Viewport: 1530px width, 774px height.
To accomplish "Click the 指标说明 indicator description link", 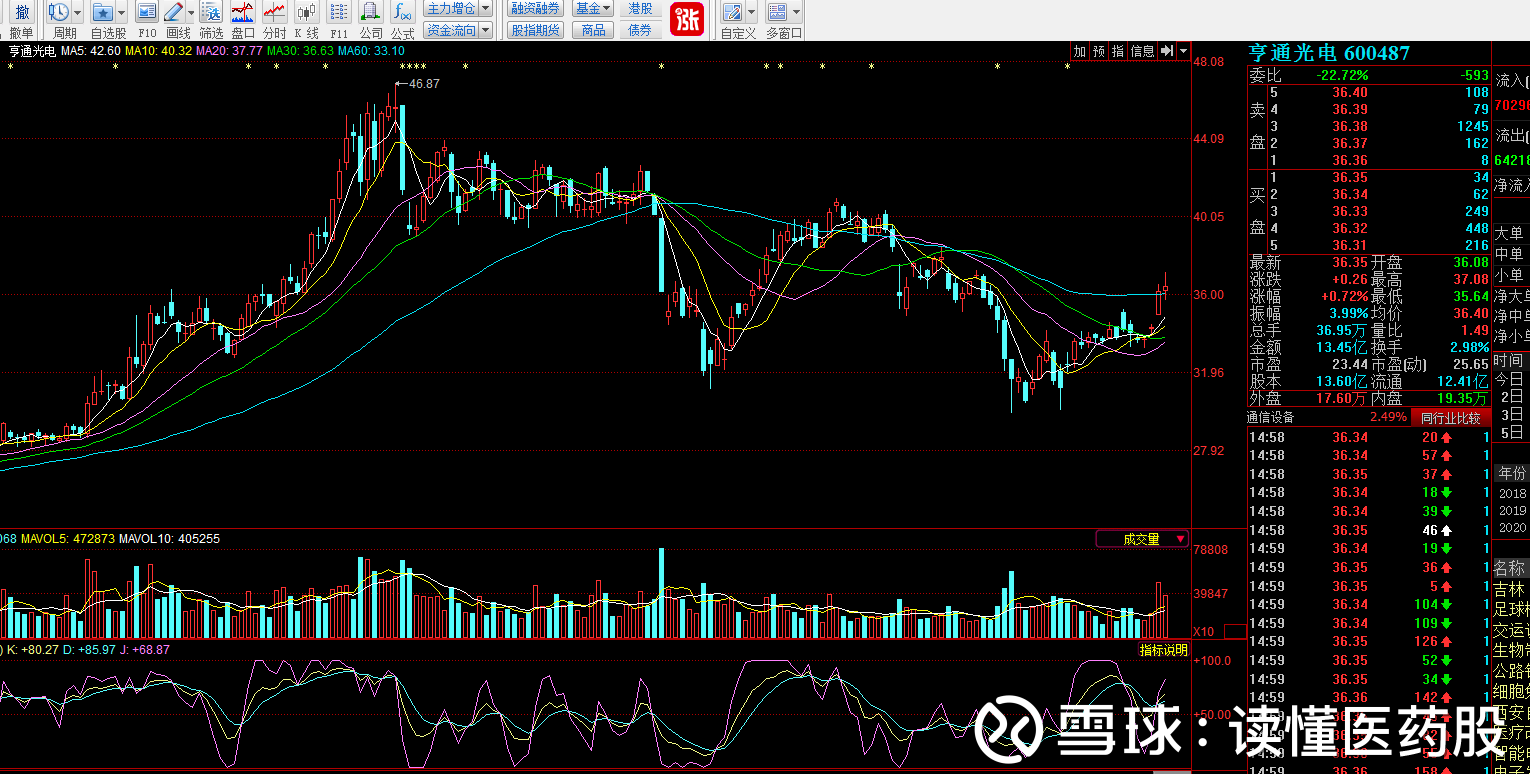I will click(x=1164, y=650).
